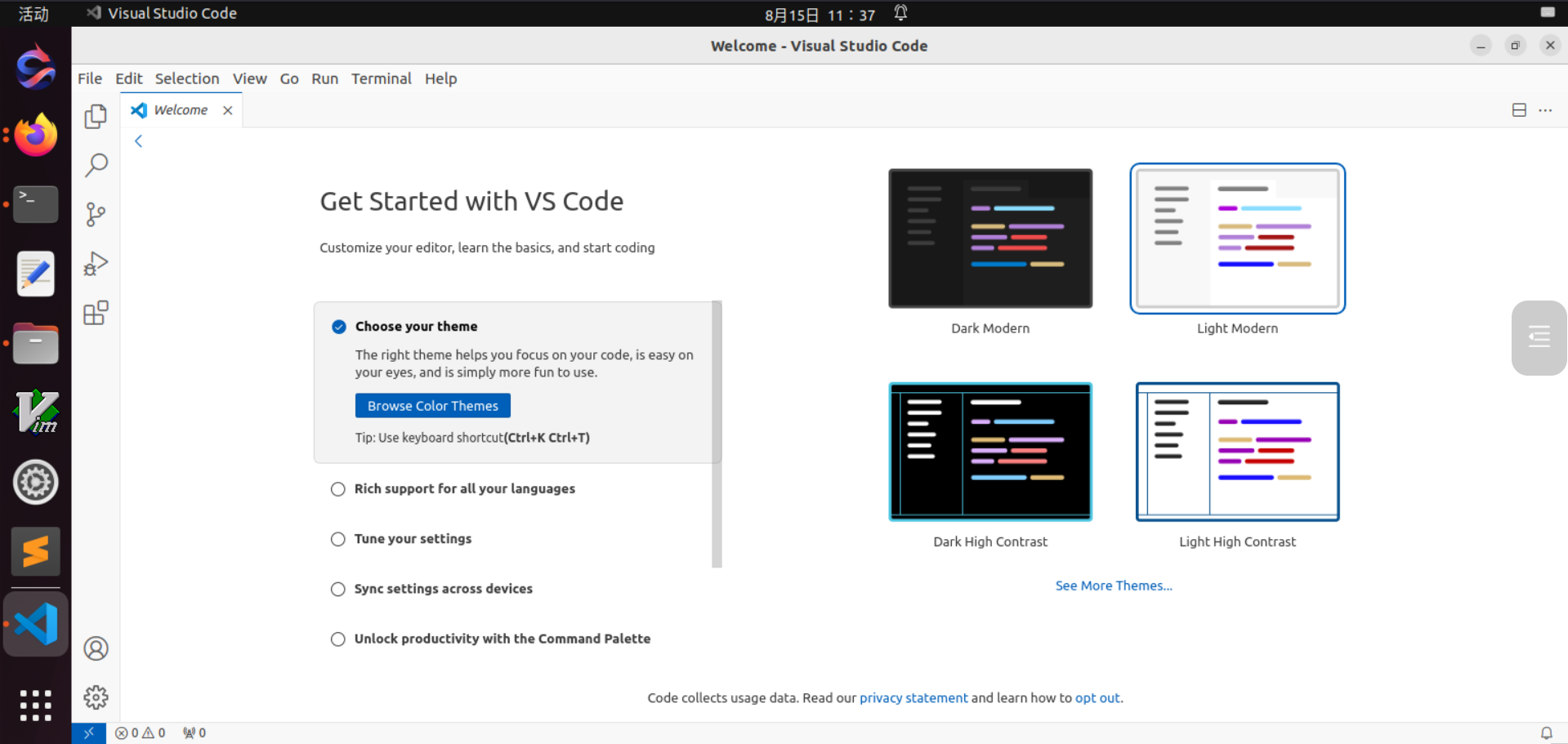Image resolution: width=1568 pixels, height=744 pixels.
Task: Open the Run menu
Action: 324,78
